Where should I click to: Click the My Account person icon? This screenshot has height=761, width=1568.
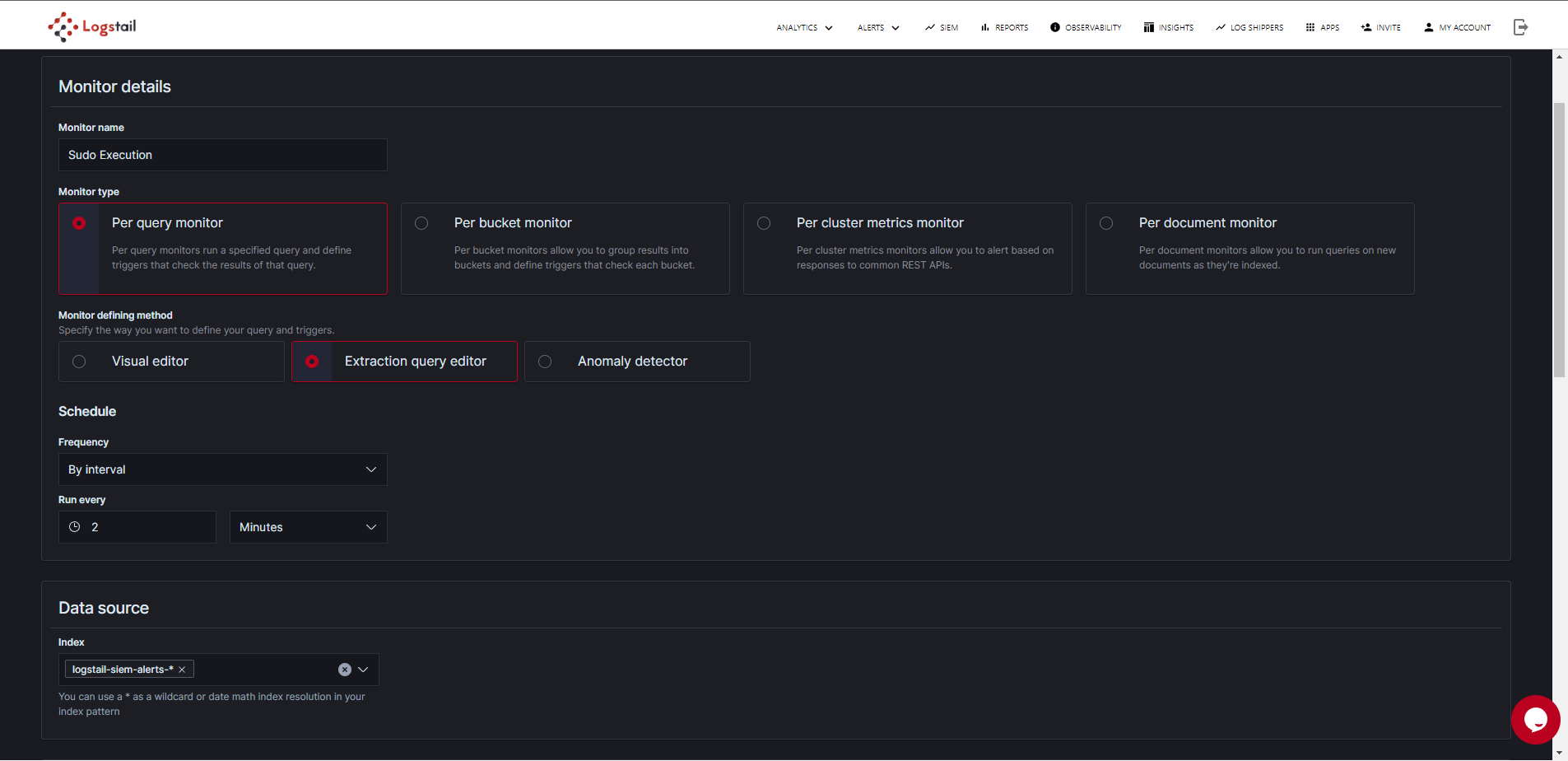point(1429,27)
